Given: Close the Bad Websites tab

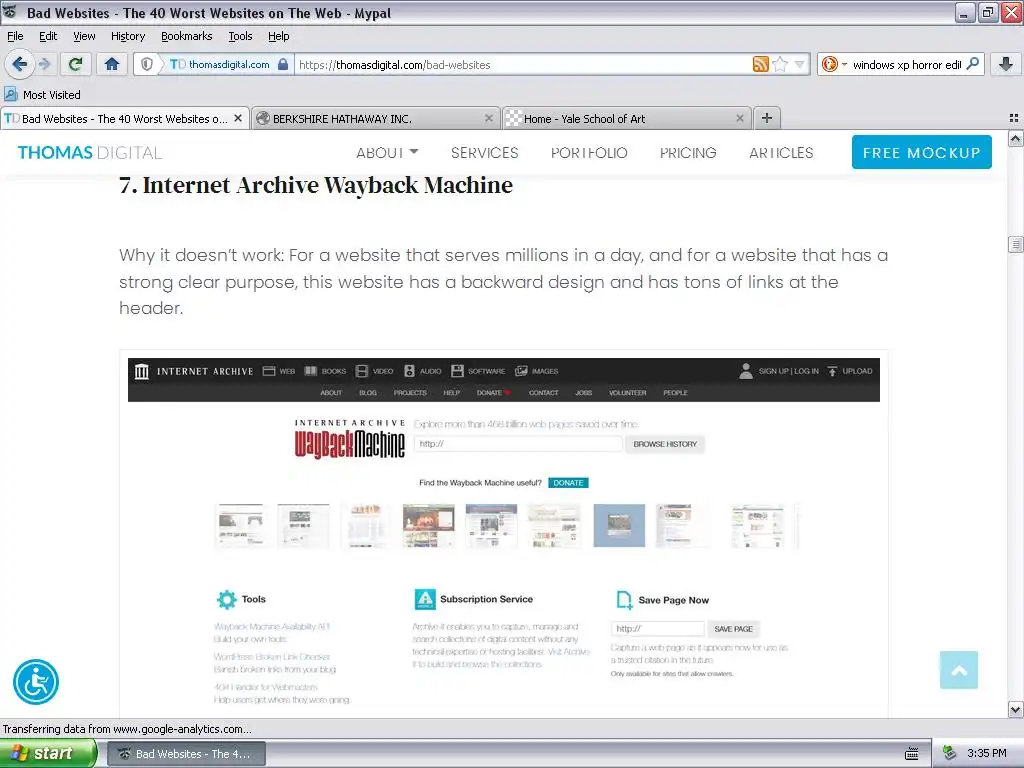Looking at the screenshot, I should click(238, 118).
